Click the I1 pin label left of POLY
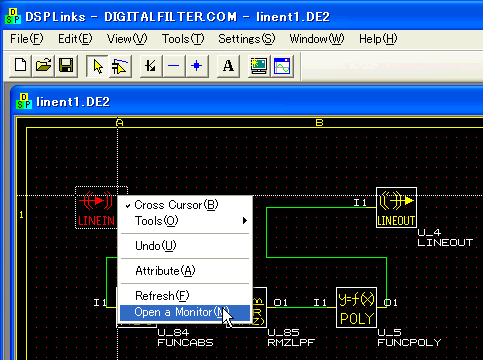 pos(320,302)
